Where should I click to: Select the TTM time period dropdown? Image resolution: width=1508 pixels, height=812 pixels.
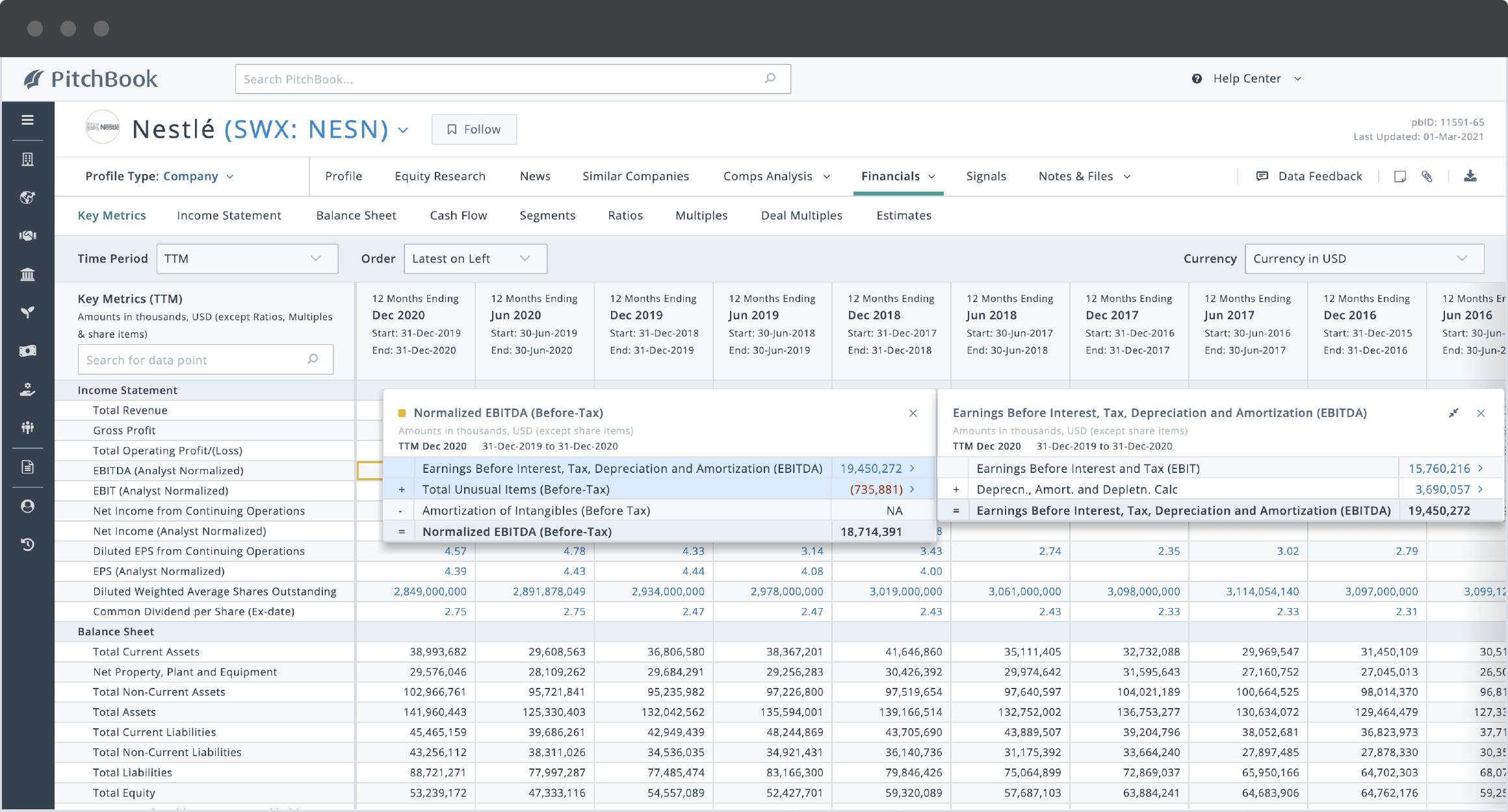245,258
